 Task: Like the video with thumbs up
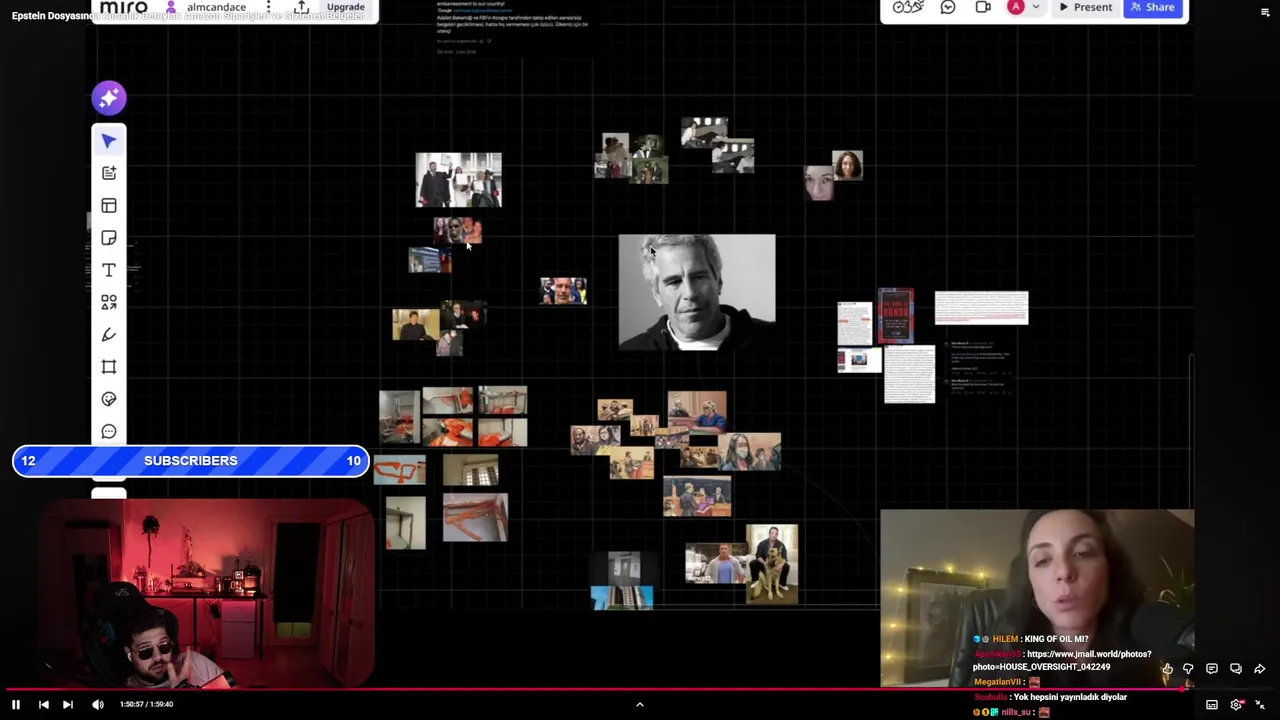pos(1167,669)
